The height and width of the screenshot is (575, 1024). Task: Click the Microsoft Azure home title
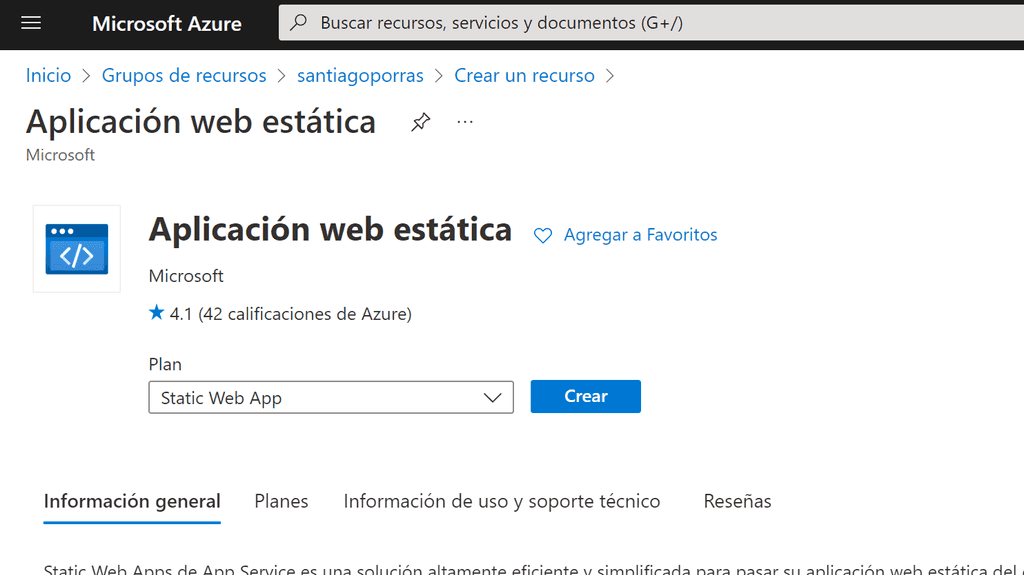click(166, 23)
